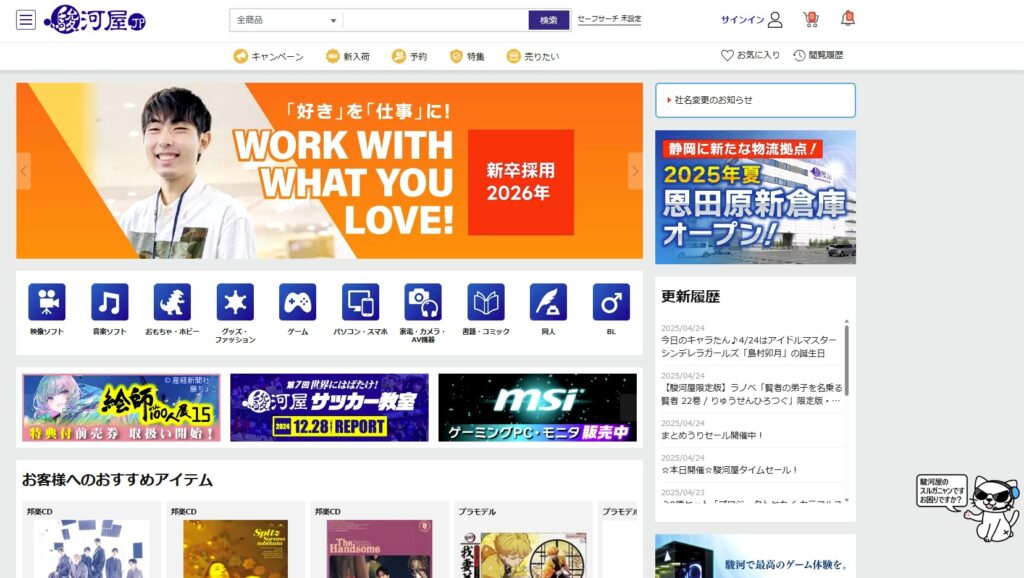Select the 映像ソフト video camera category icon

[47, 302]
